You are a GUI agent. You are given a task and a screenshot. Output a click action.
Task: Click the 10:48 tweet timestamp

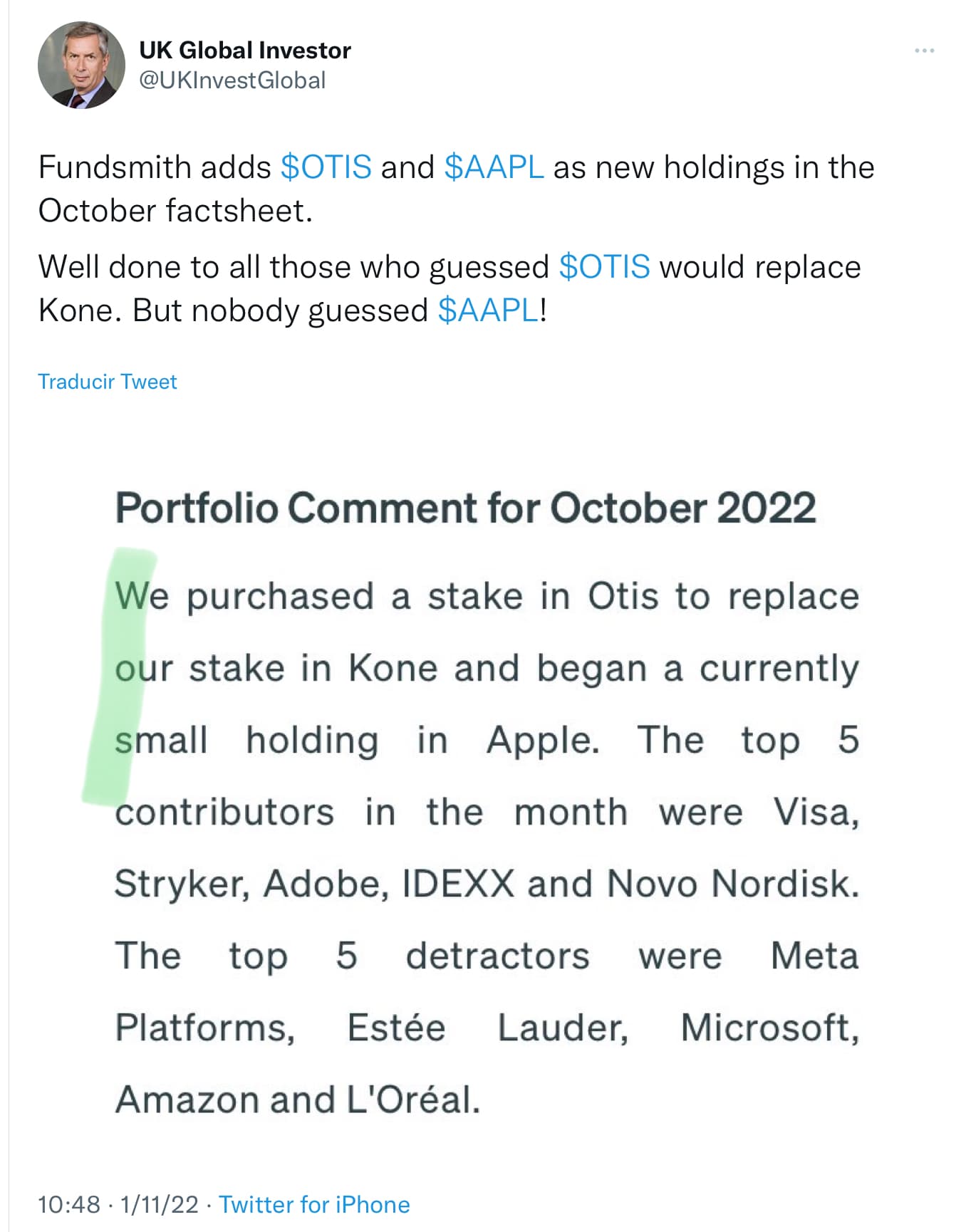[69, 1204]
